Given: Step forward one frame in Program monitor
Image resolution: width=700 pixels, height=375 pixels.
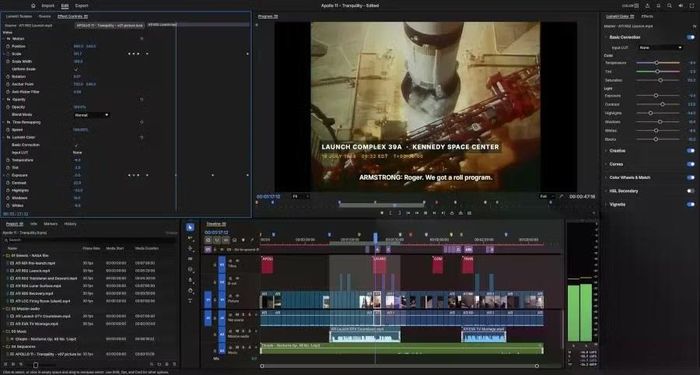Looking at the screenshot, I should [434, 213].
